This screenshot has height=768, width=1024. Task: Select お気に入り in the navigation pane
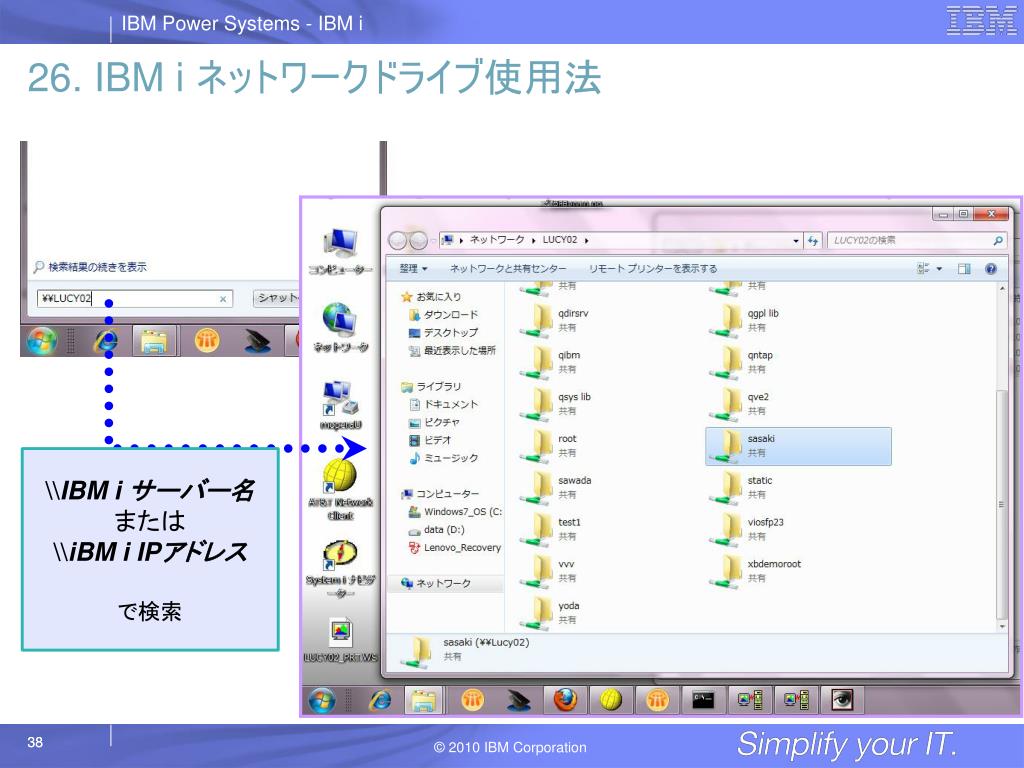(431, 296)
